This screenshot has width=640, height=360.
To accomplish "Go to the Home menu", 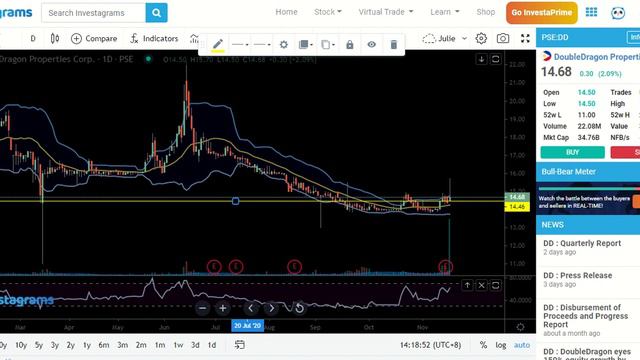I will [x=287, y=12].
